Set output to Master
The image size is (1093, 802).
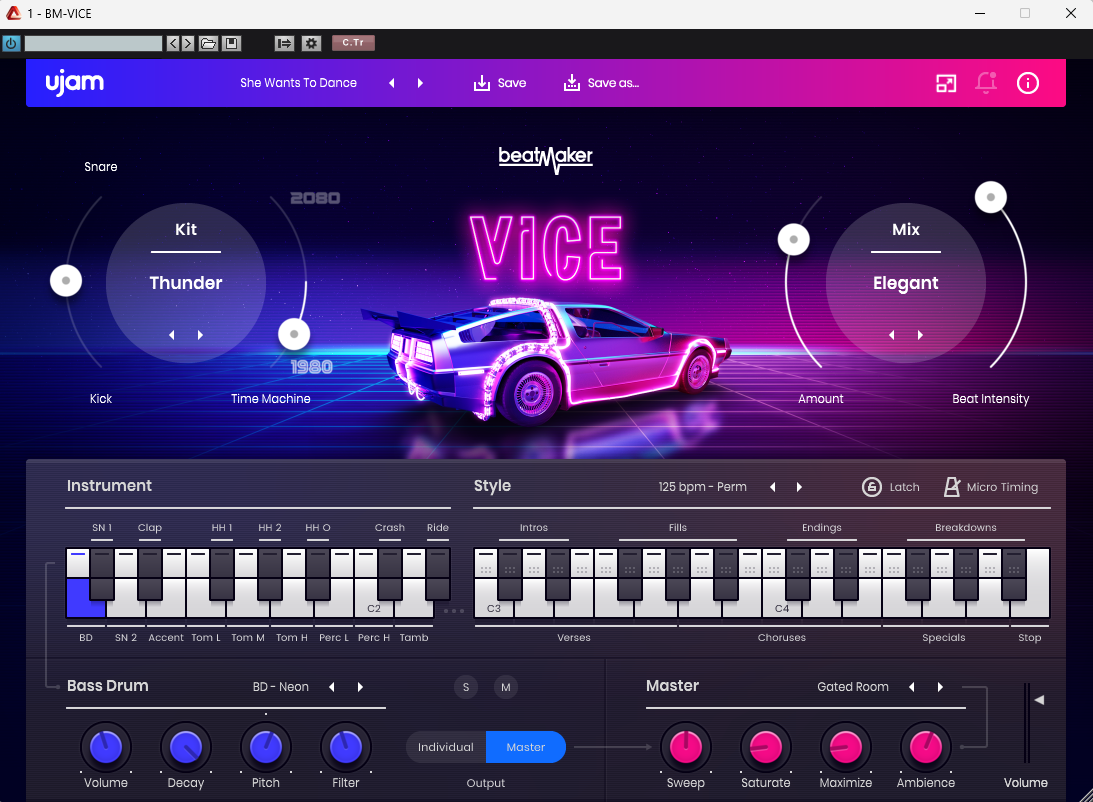526,747
